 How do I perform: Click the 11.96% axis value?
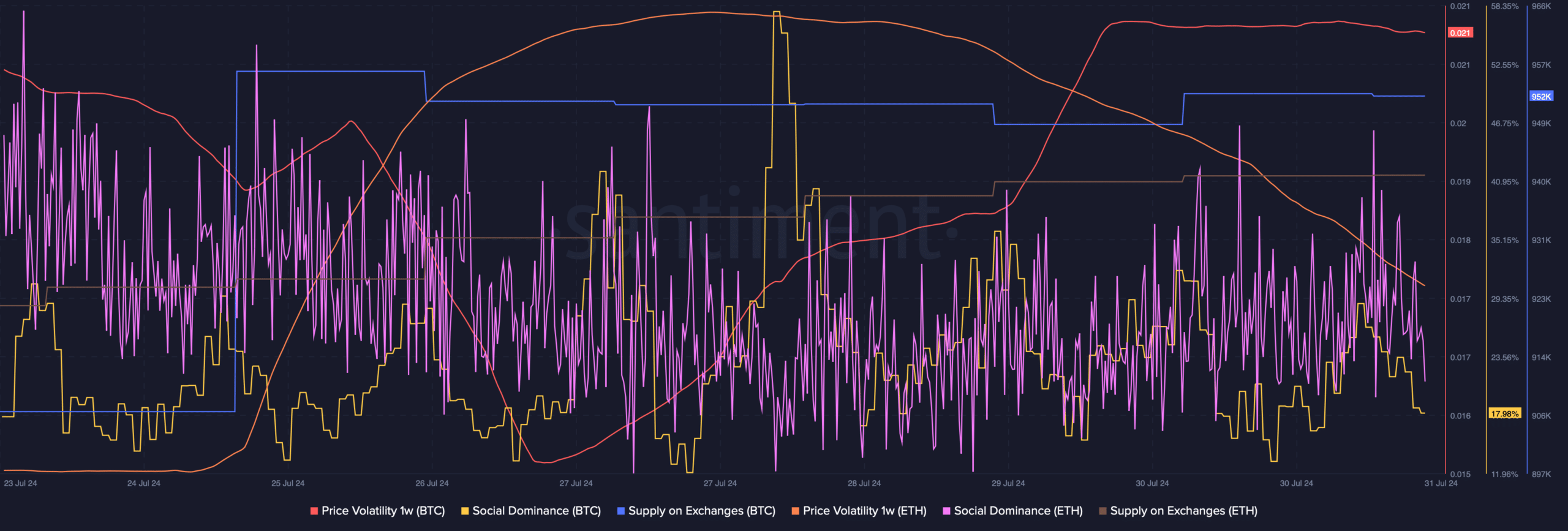1505,475
